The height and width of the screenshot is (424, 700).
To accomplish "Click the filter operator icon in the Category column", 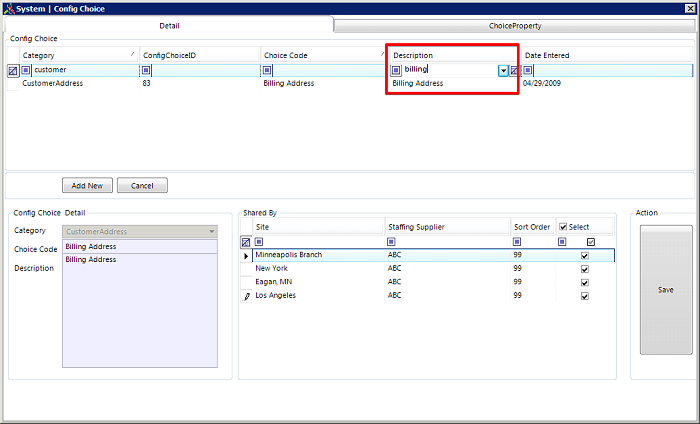I will coord(26,70).
